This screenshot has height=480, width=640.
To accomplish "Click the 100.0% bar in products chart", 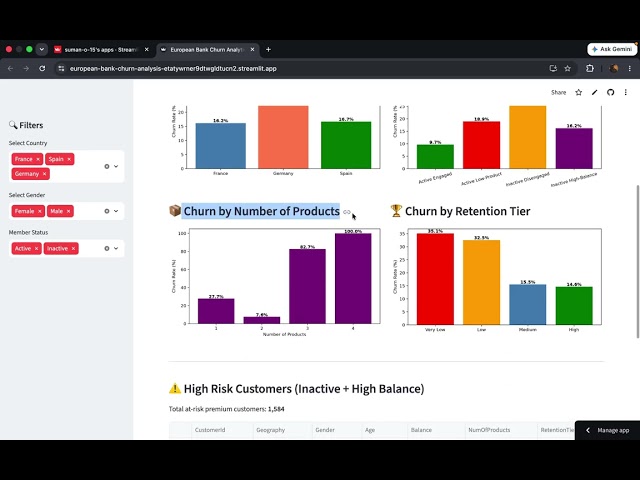I will pyautogui.click(x=353, y=278).
